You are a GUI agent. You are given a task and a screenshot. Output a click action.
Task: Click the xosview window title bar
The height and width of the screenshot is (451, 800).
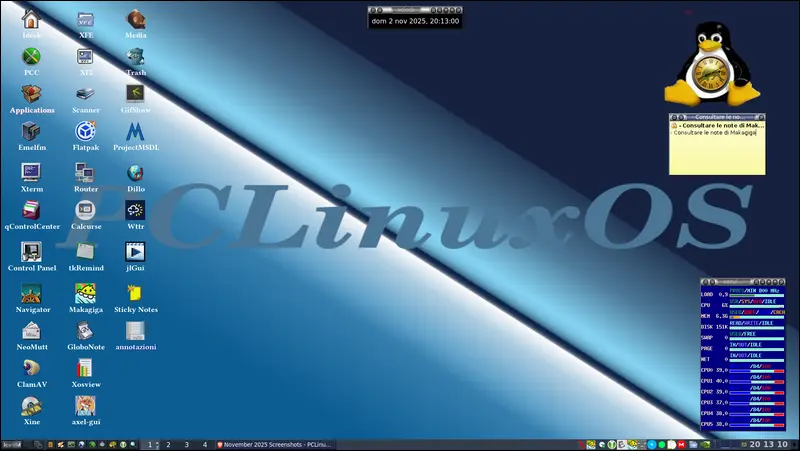743,282
